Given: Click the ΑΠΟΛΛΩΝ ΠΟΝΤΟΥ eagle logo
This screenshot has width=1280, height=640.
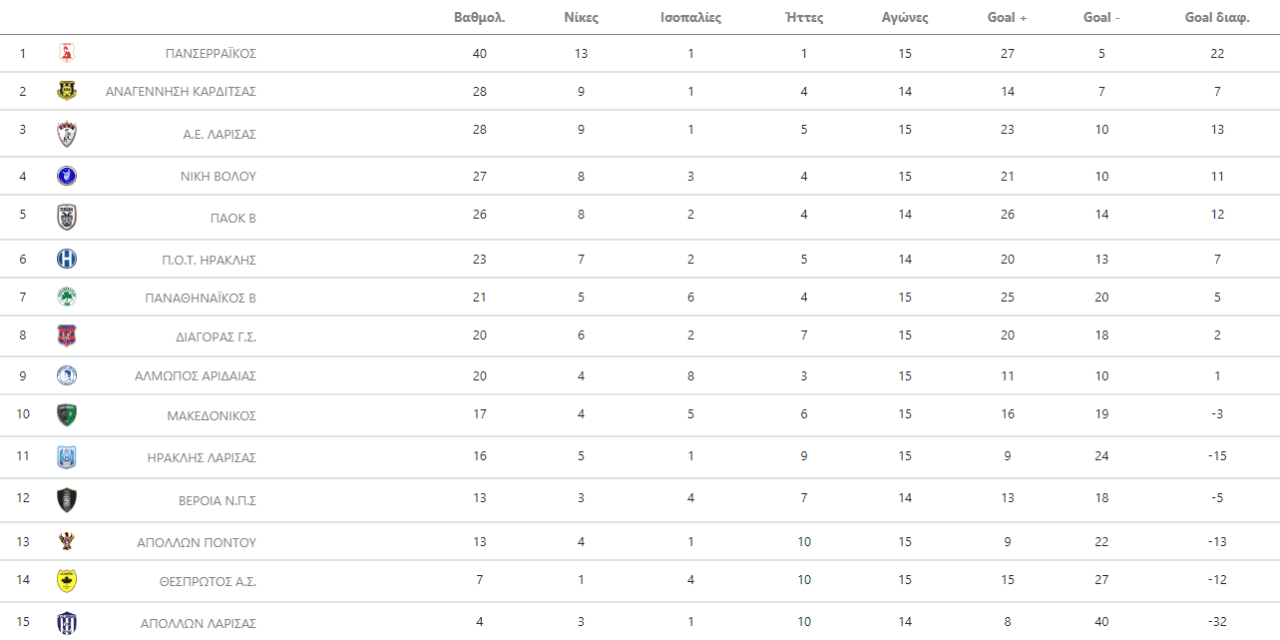Looking at the screenshot, I should click(67, 542).
